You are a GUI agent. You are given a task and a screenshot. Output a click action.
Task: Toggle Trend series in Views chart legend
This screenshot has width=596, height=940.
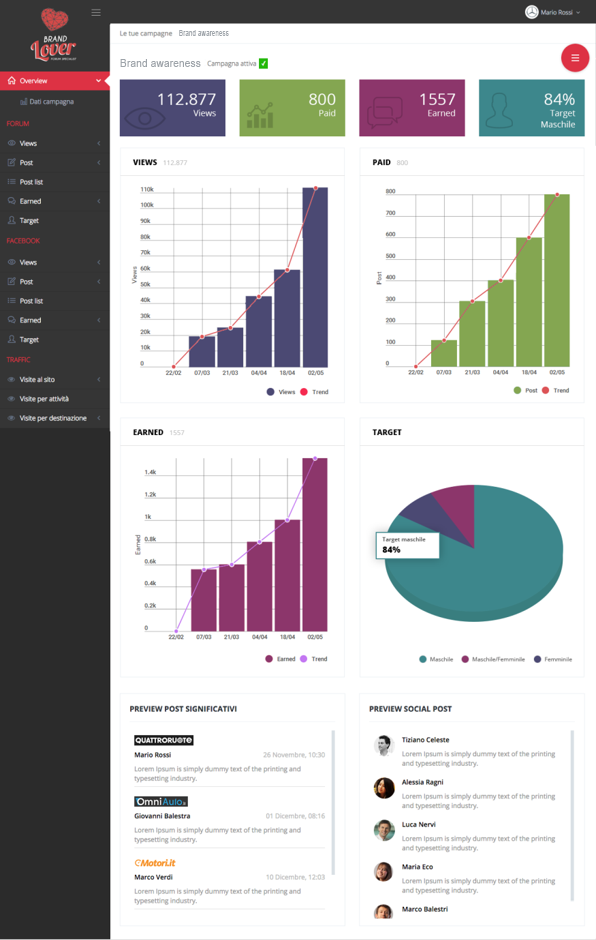point(314,392)
